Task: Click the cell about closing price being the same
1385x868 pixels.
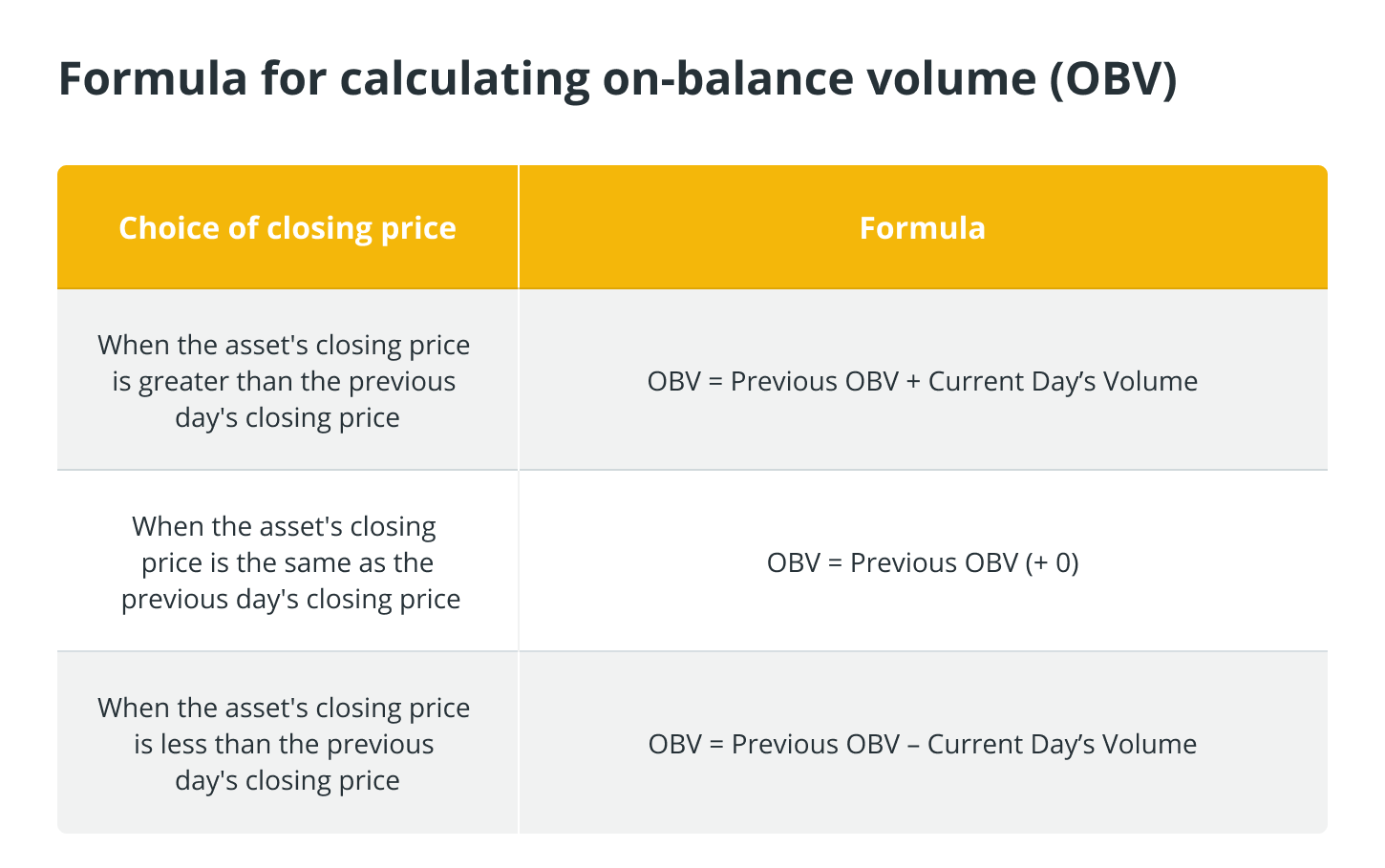Action: click(288, 561)
